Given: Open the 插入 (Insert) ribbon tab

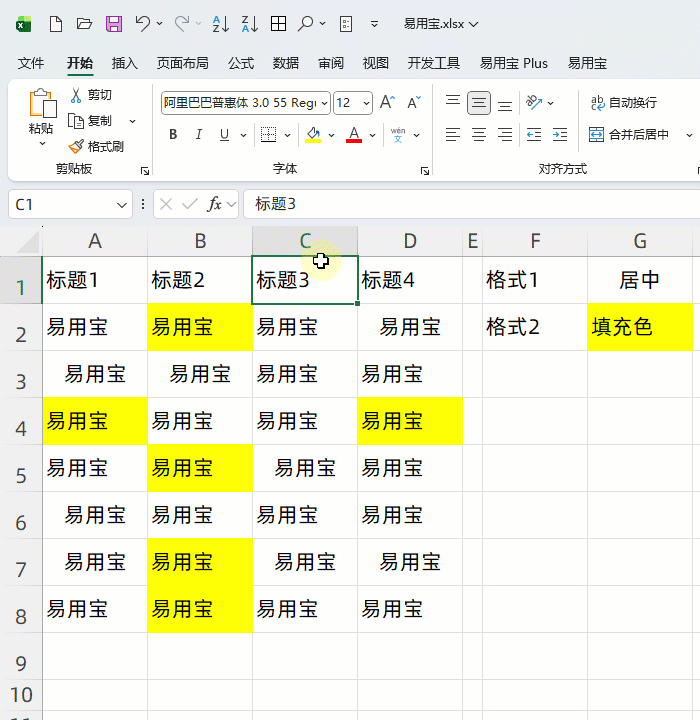Looking at the screenshot, I should (125, 63).
